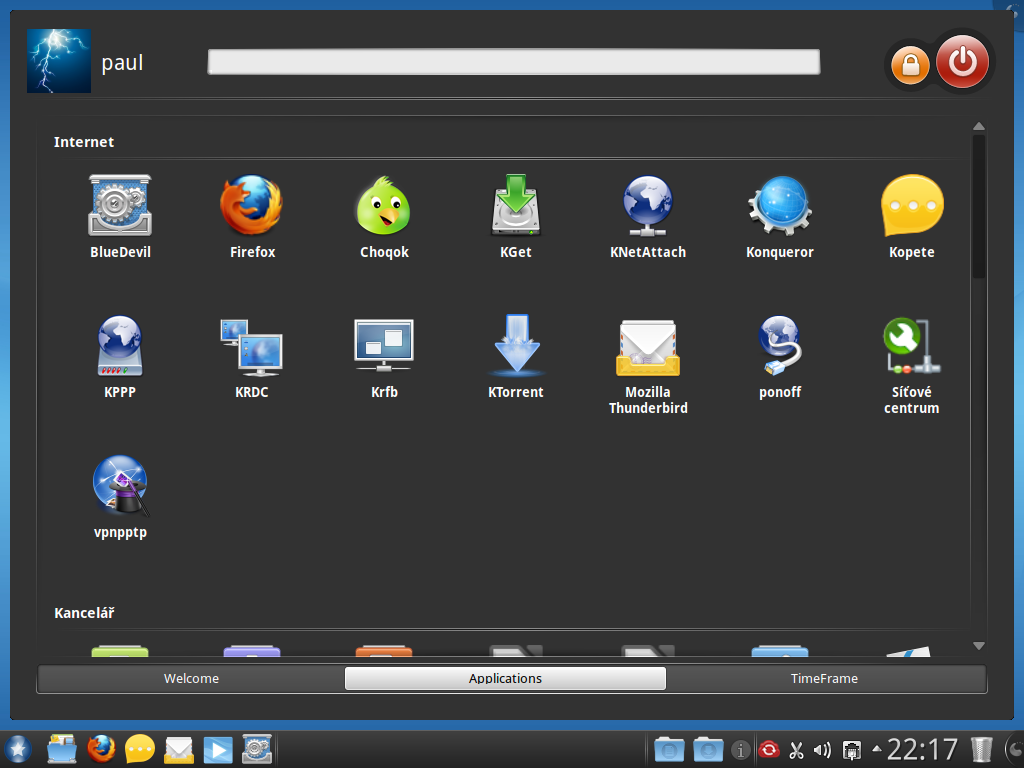The image size is (1024, 768).
Task: Open KRDC remote desktop client
Action: pos(252,357)
